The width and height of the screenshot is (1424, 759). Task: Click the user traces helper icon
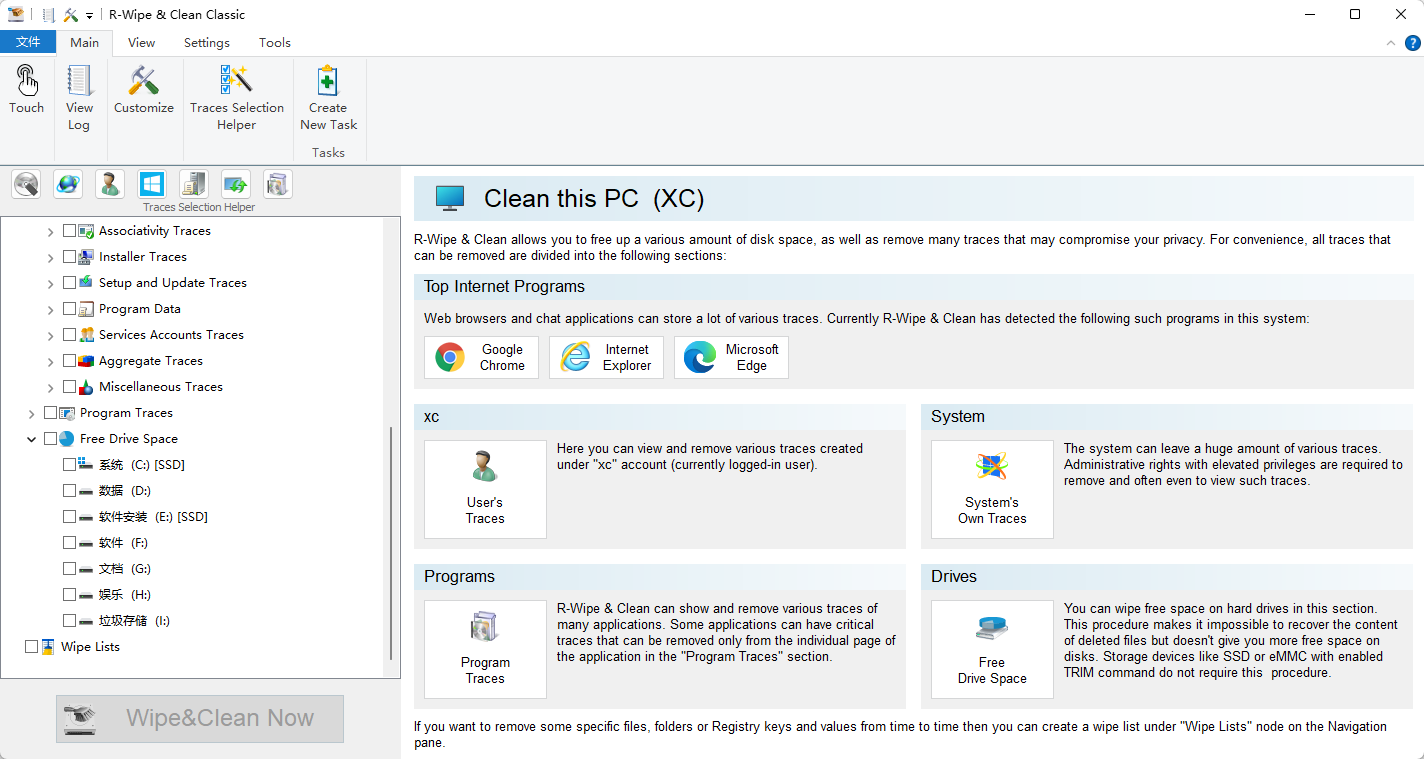click(x=110, y=184)
